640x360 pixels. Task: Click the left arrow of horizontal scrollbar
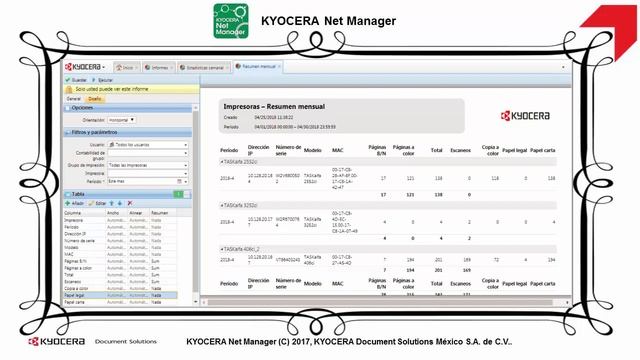pos(204,302)
